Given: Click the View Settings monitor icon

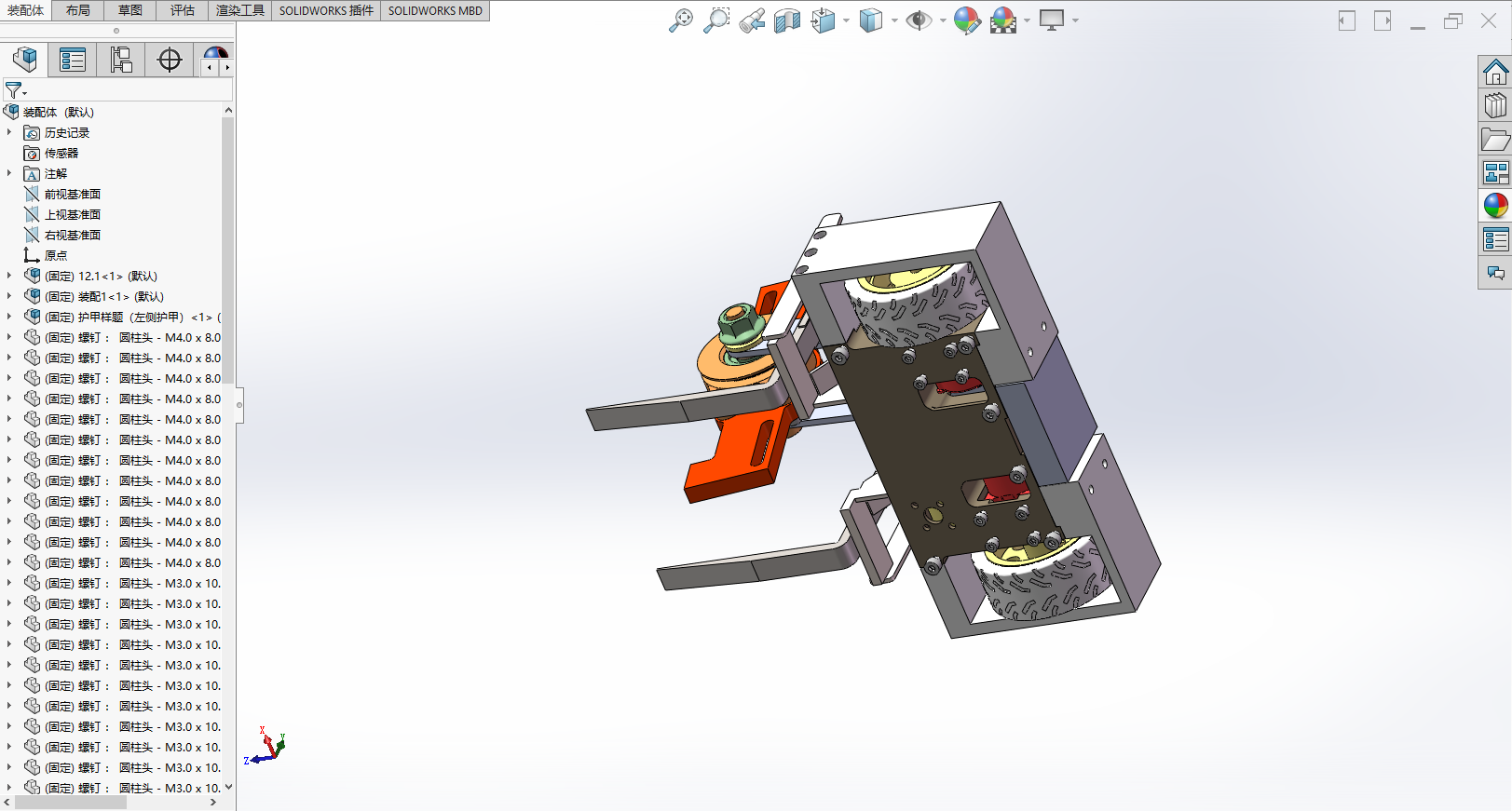Looking at the screenshot, I should (x=1052, y=20).
